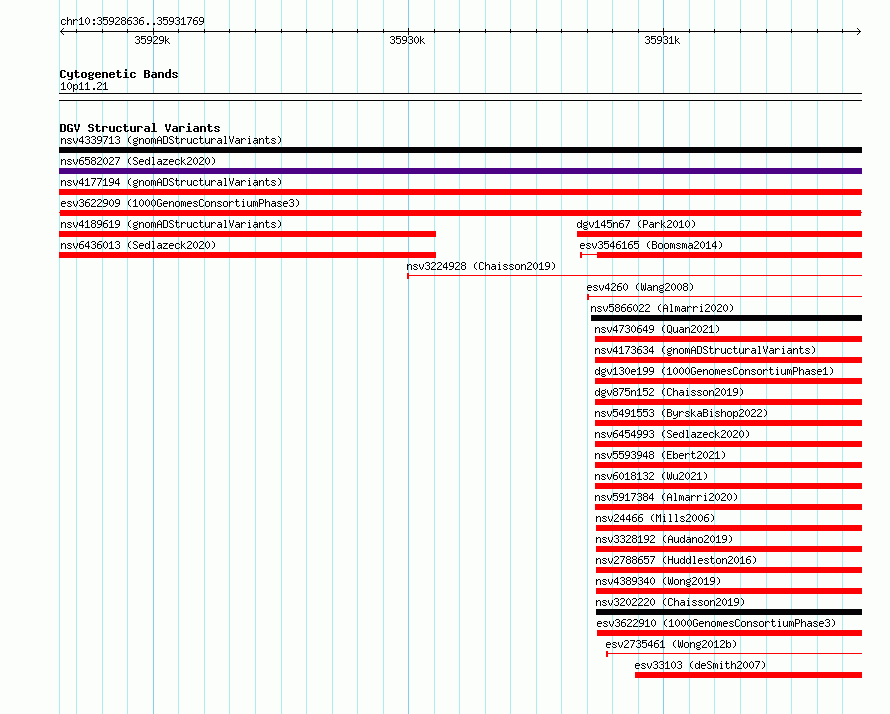The width and height of the screenshot is (890, 714).
Task: Click nsv3328192 Audano2019 label
Action: pos(664,539)
